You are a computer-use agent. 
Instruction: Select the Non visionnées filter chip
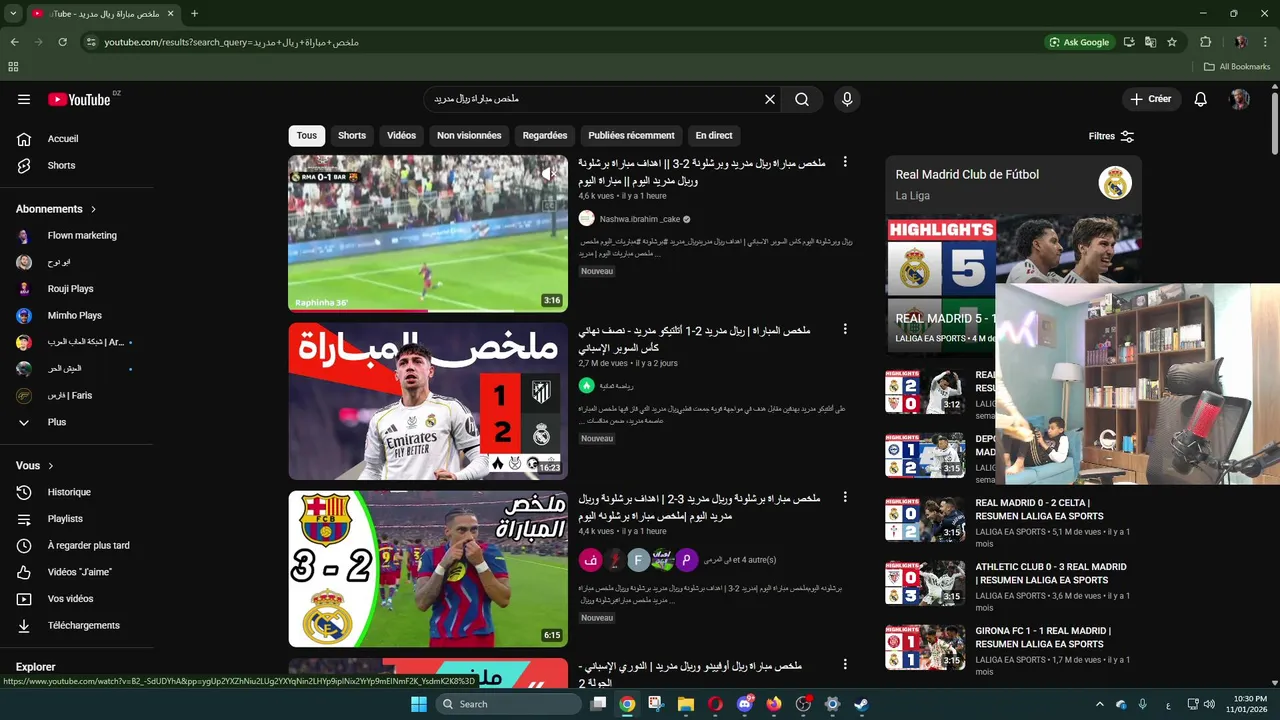[469, 135]
